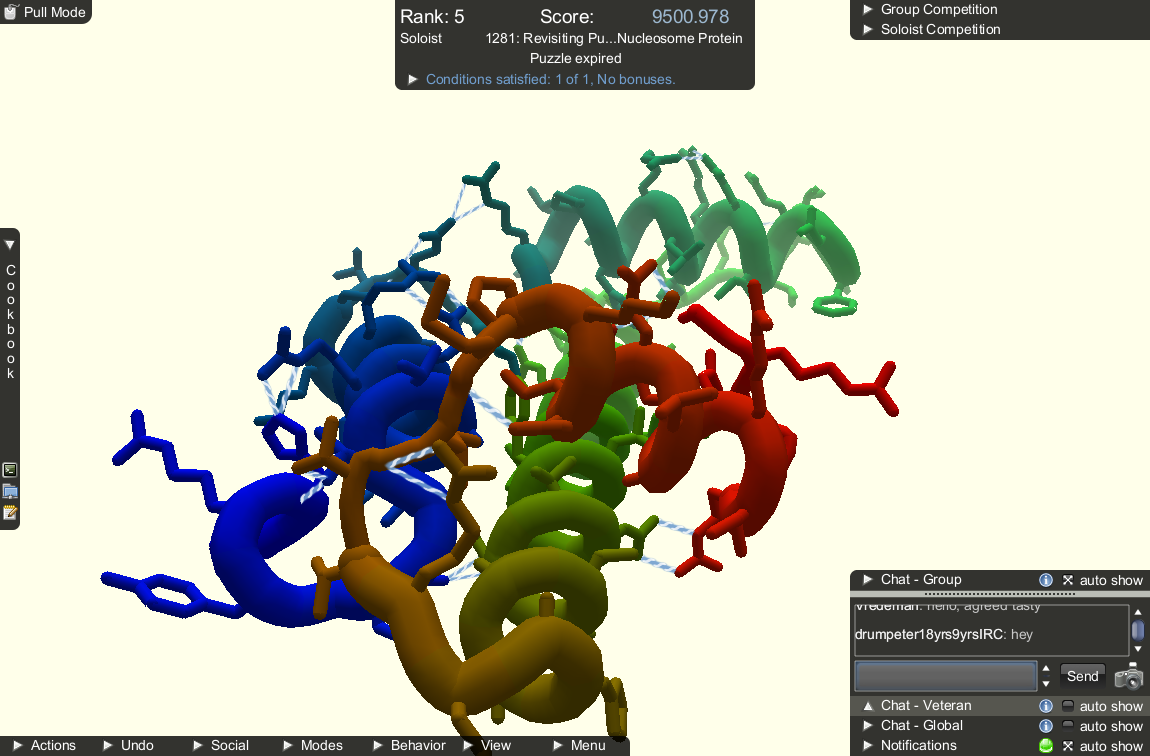Enable auto show for Chat - Global

click(x=1068, y=726)
